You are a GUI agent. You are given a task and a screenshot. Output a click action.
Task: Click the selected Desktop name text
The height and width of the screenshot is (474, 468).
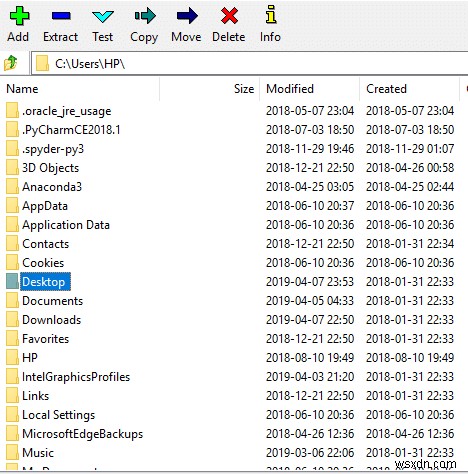(44, 282)
